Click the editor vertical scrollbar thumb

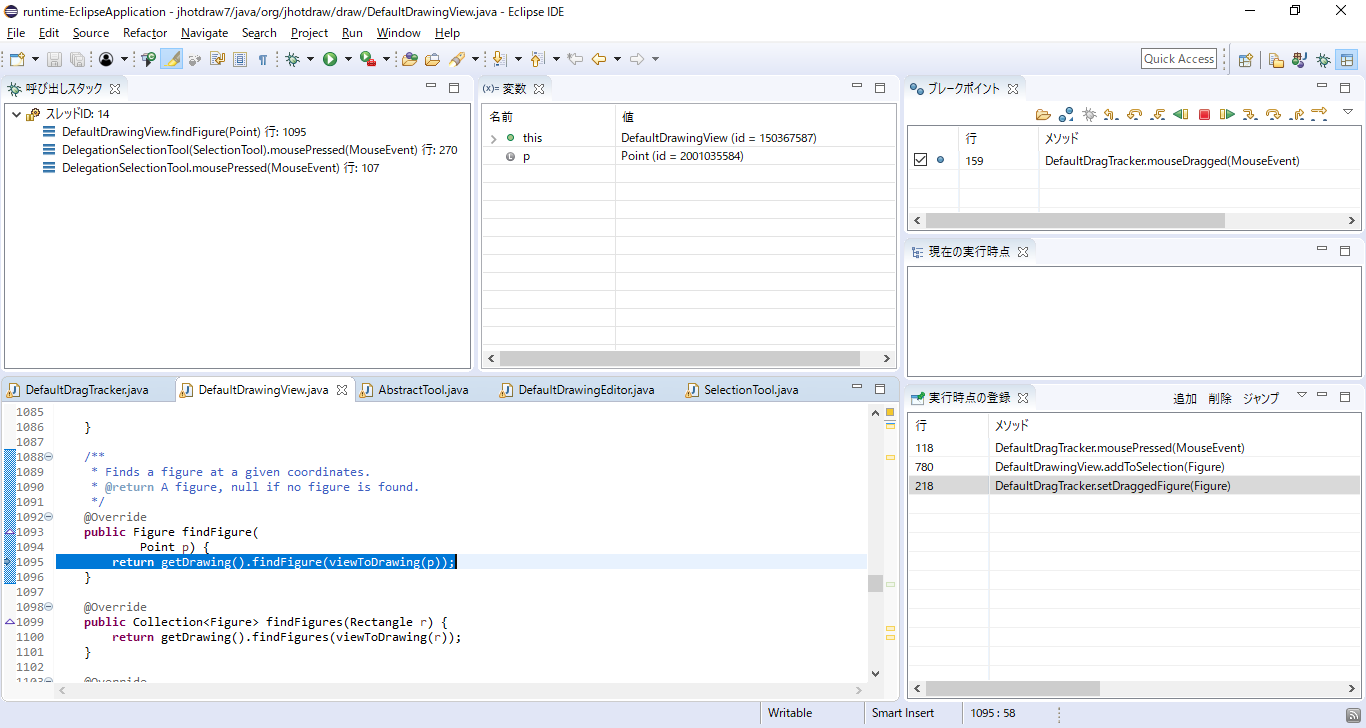(x=875, y=583)
